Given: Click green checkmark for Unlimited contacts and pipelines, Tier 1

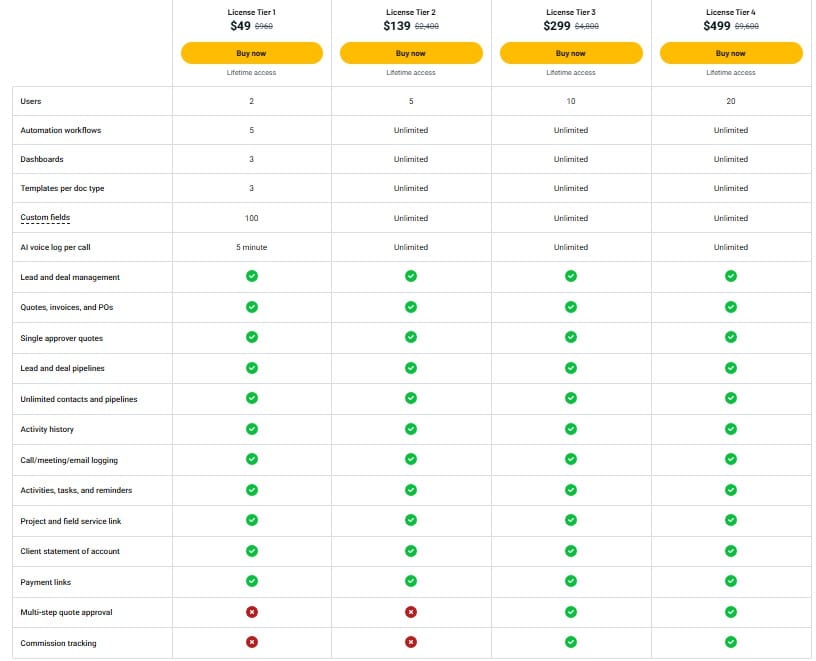Looking at the screenshot, I should tap(251, 399).
